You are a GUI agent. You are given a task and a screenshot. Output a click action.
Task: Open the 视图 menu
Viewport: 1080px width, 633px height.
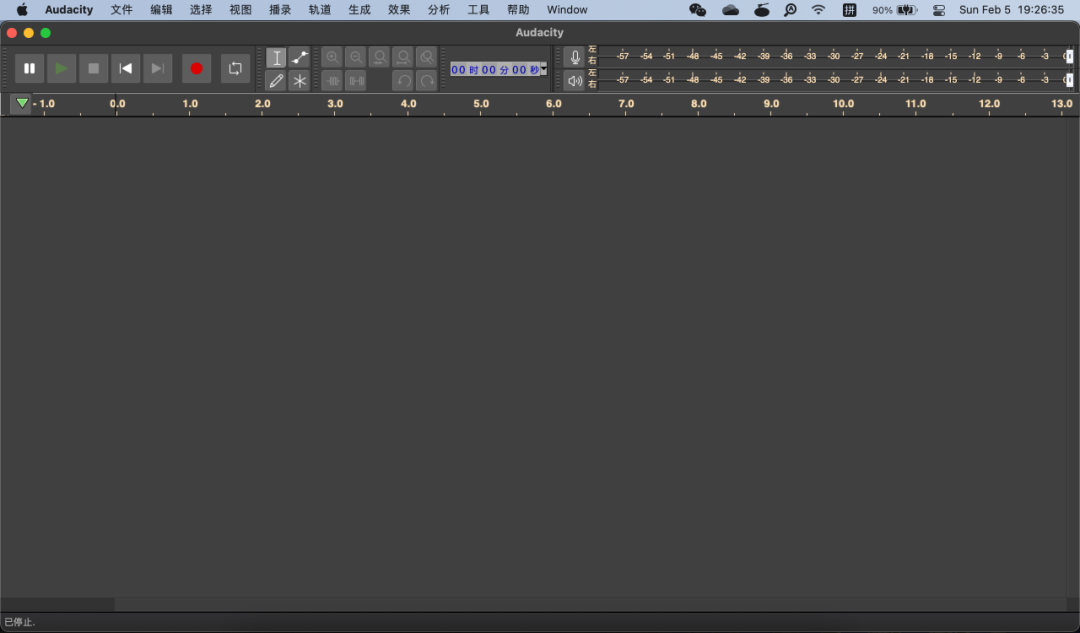point(240,10)
